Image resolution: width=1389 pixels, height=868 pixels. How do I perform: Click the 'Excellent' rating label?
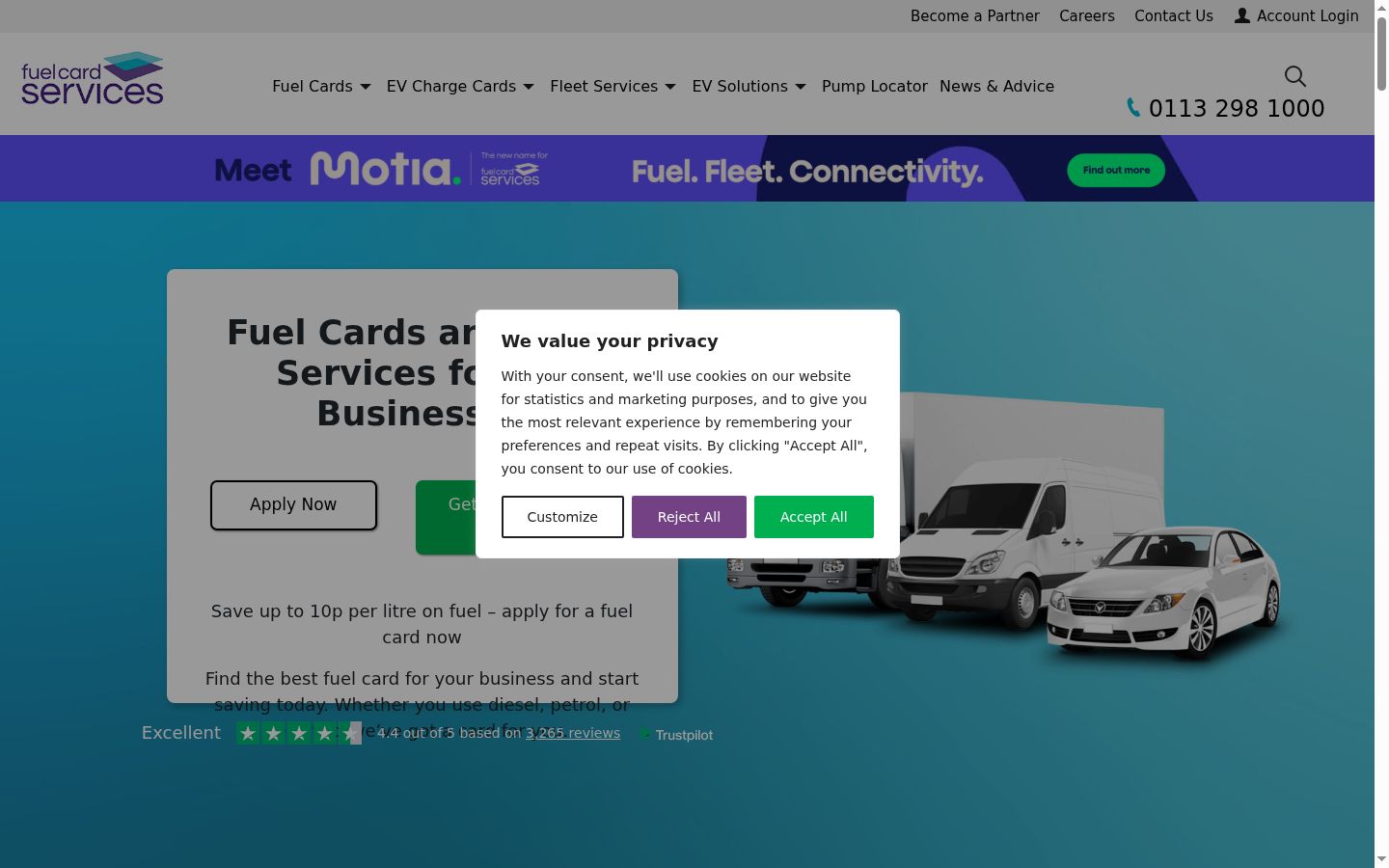click(181, 733)
